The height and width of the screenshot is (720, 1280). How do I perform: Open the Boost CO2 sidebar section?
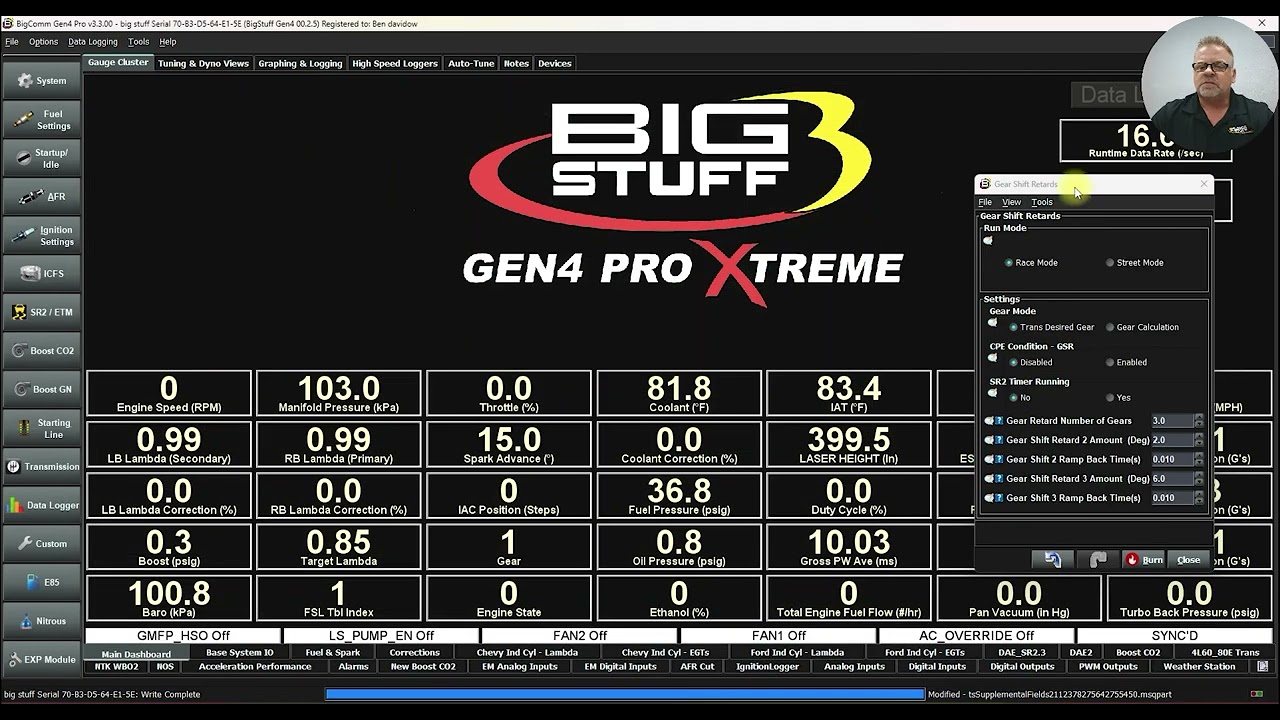coord(41,350)
